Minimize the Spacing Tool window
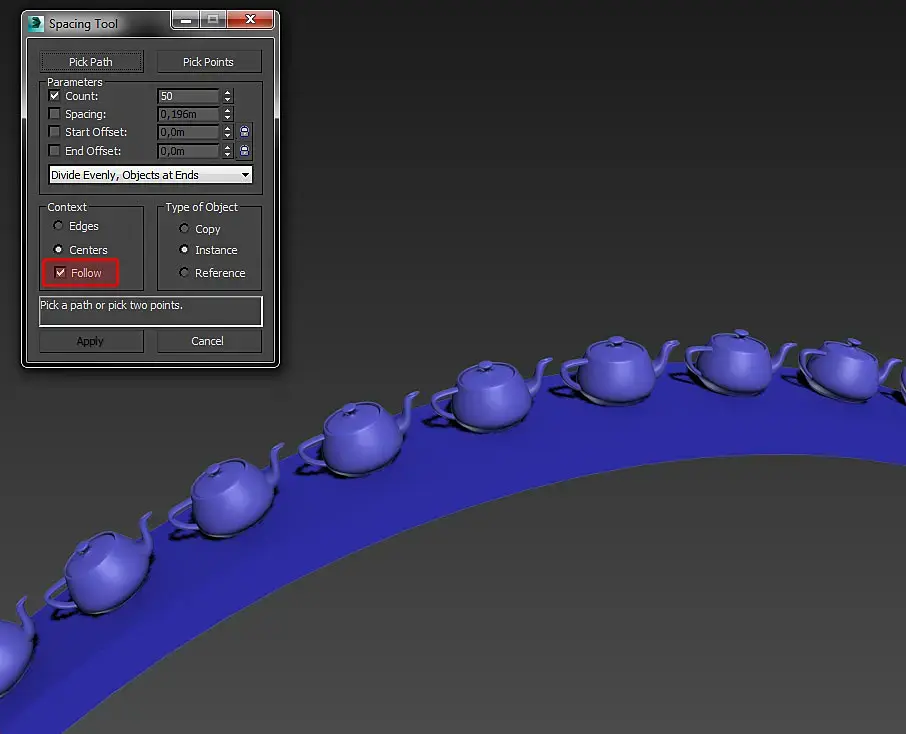The image size is (906, 734). click(x=185, y=20)
